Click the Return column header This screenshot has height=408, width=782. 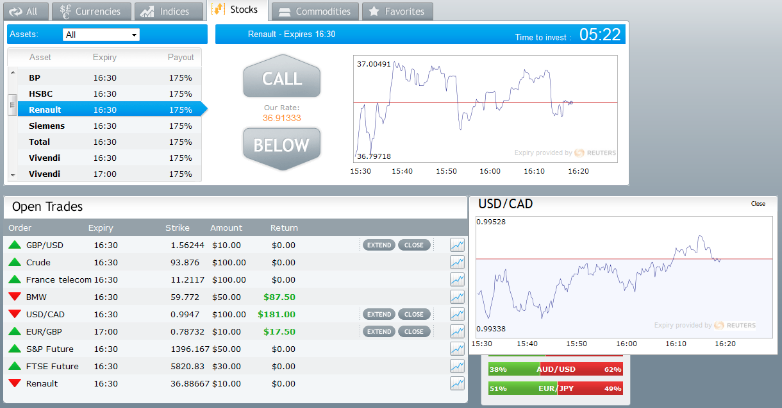pos(284,227)
